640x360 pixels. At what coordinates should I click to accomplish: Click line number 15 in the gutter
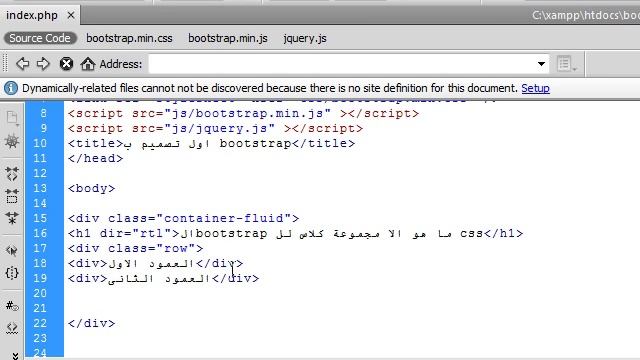click(40, 218)
